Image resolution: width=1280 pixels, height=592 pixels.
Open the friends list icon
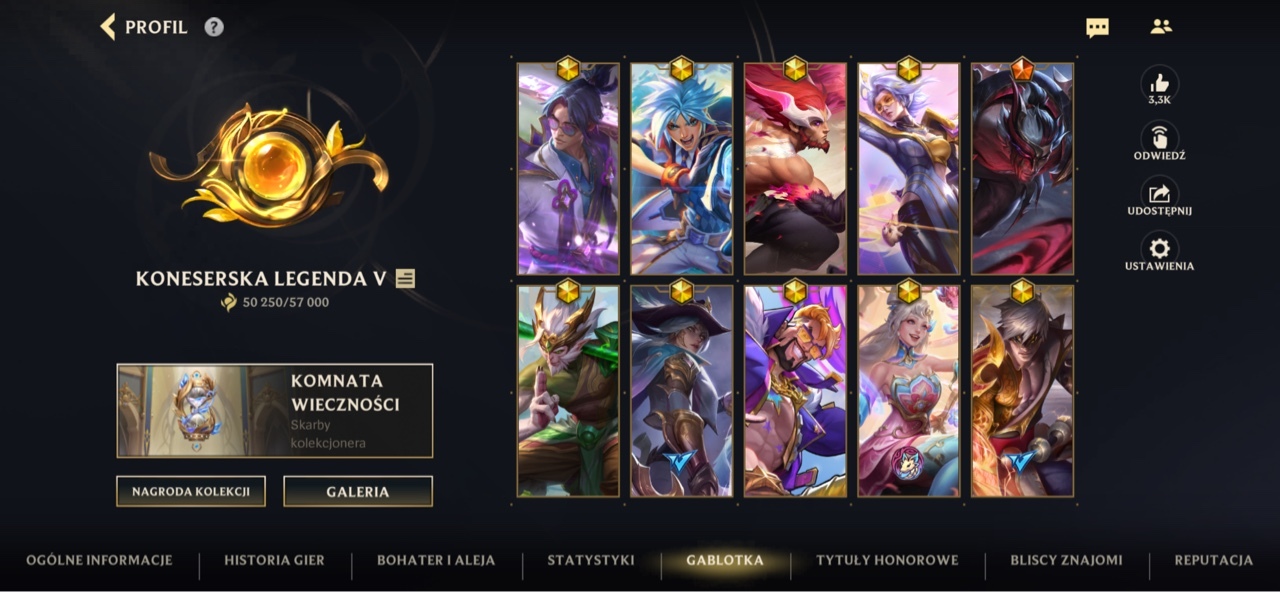click(1161, 27)
